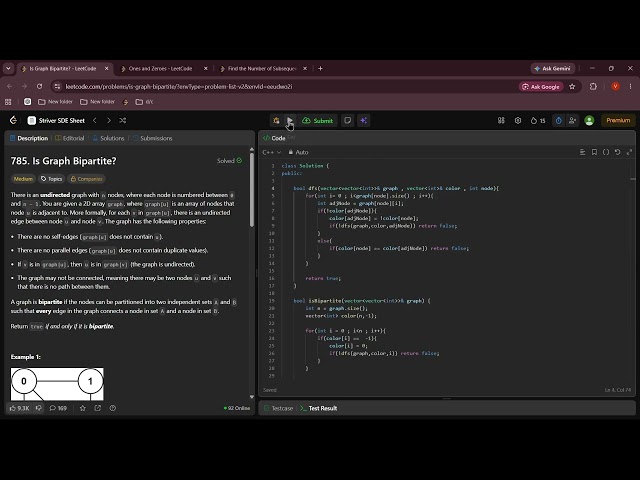
Task: Click Ask Gemini in the browser
Action: 553,69
